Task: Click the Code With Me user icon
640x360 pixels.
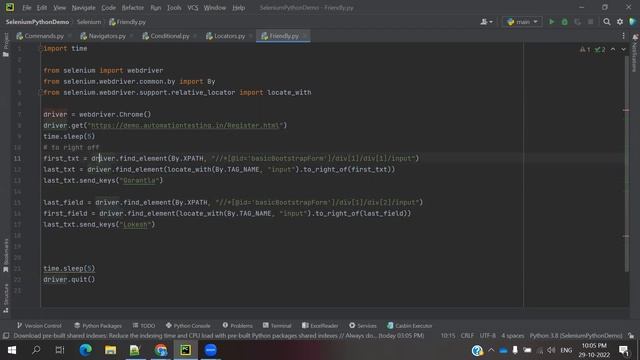Action: [x=486, y=22]
